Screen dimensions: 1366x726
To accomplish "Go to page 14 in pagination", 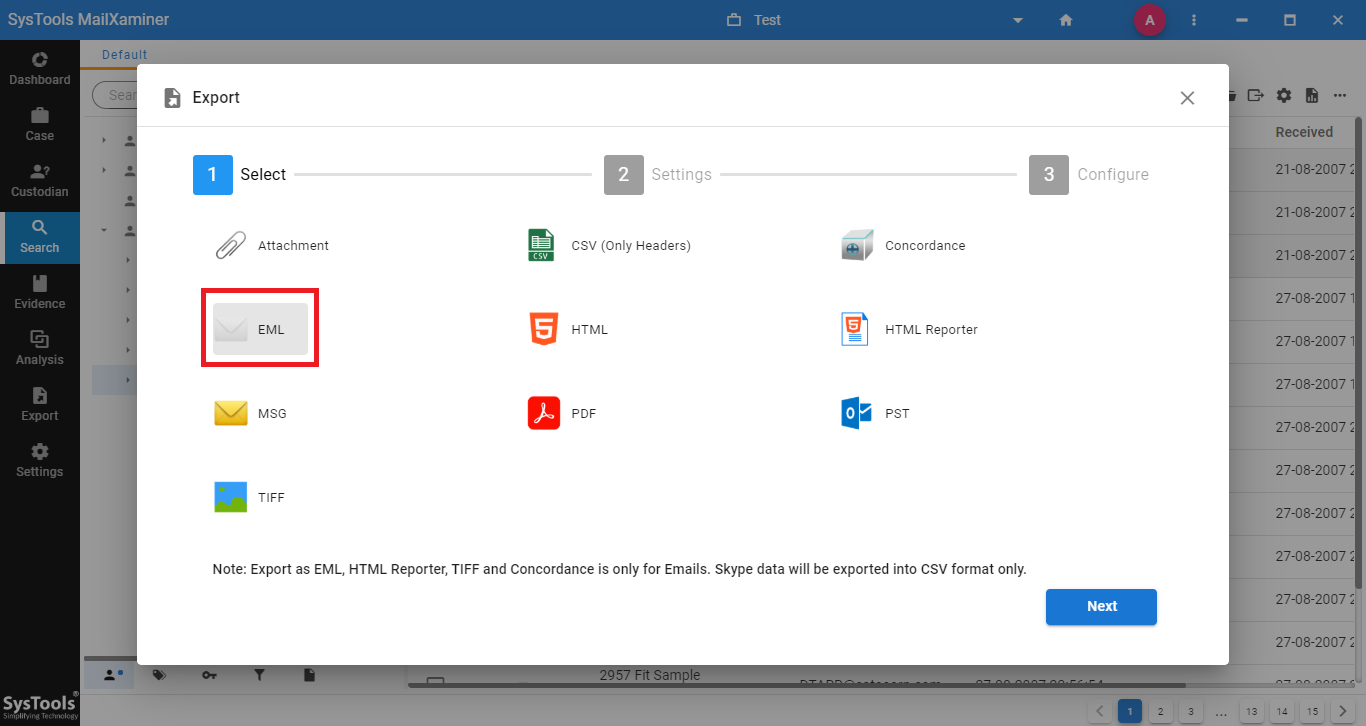I will click(x=1282, y=711).
